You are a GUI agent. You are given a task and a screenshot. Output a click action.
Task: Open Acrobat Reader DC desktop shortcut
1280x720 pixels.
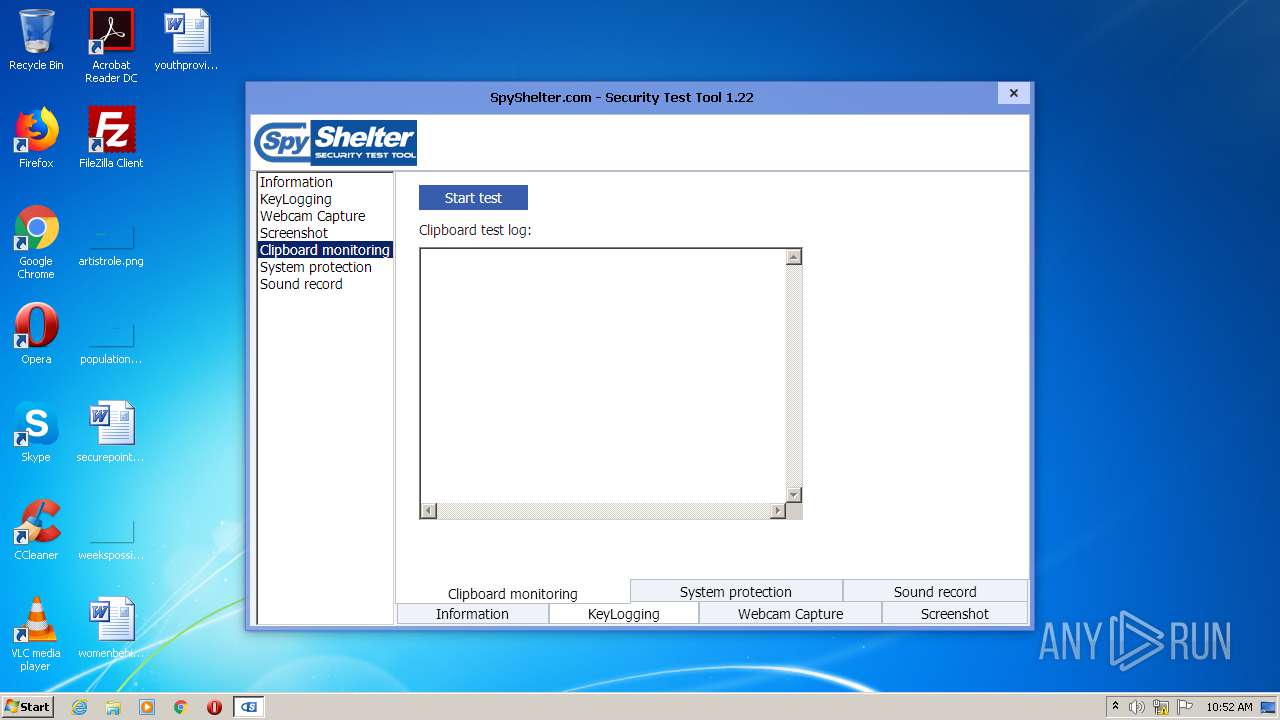pos(111,45)
